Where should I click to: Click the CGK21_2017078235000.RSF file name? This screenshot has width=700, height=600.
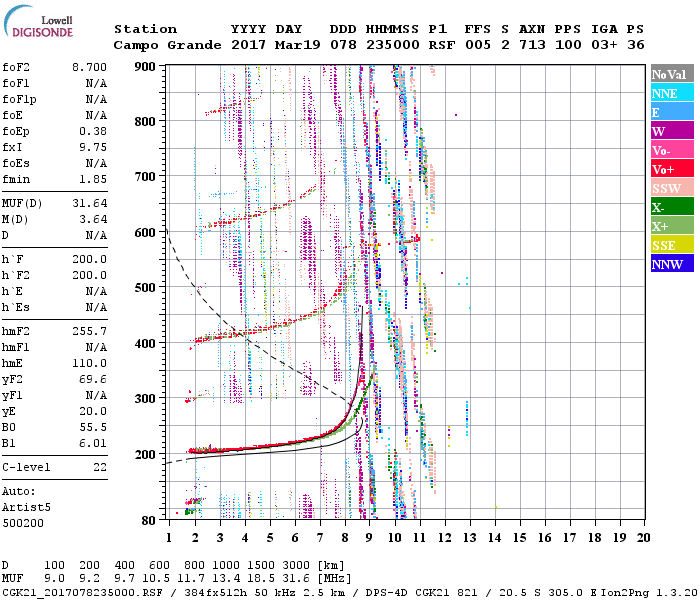82,592
